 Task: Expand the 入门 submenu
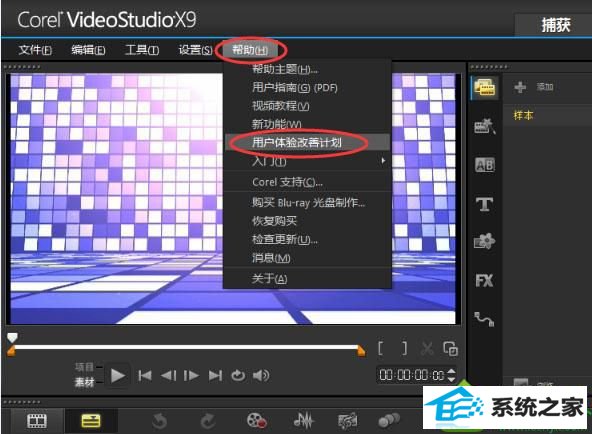(x=307, y=161)
